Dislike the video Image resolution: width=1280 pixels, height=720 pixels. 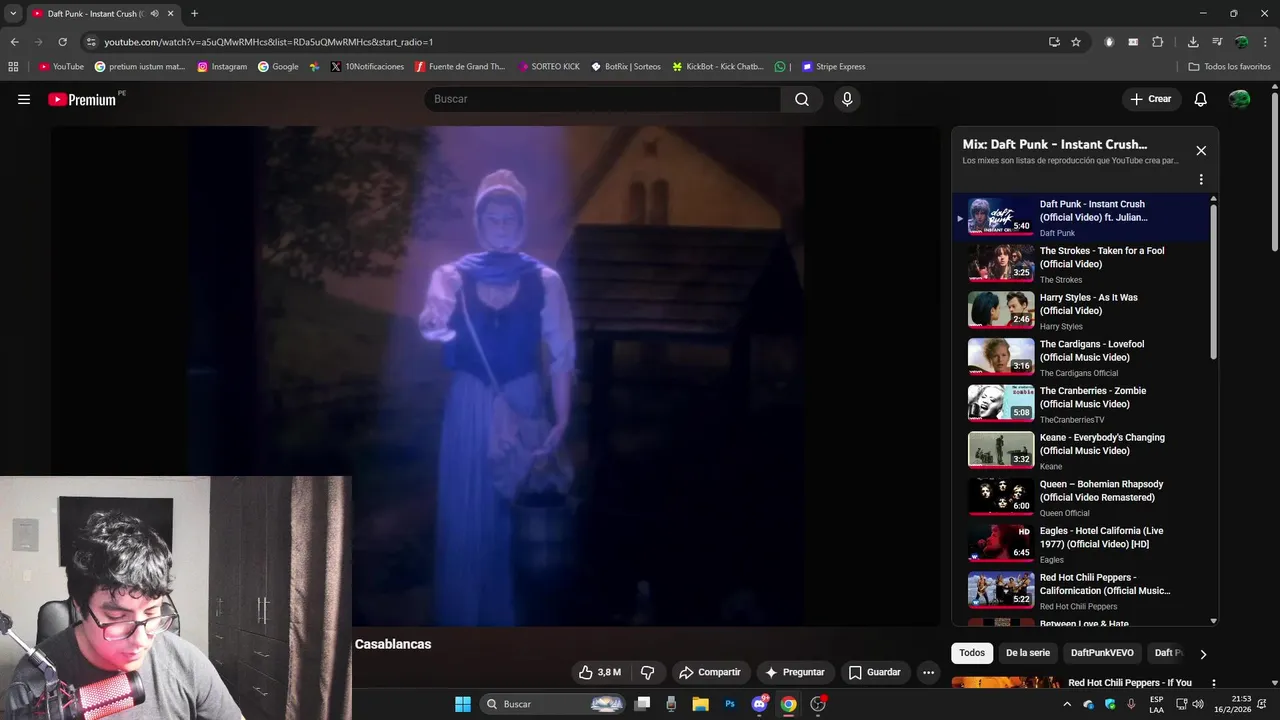click(647, 672)
